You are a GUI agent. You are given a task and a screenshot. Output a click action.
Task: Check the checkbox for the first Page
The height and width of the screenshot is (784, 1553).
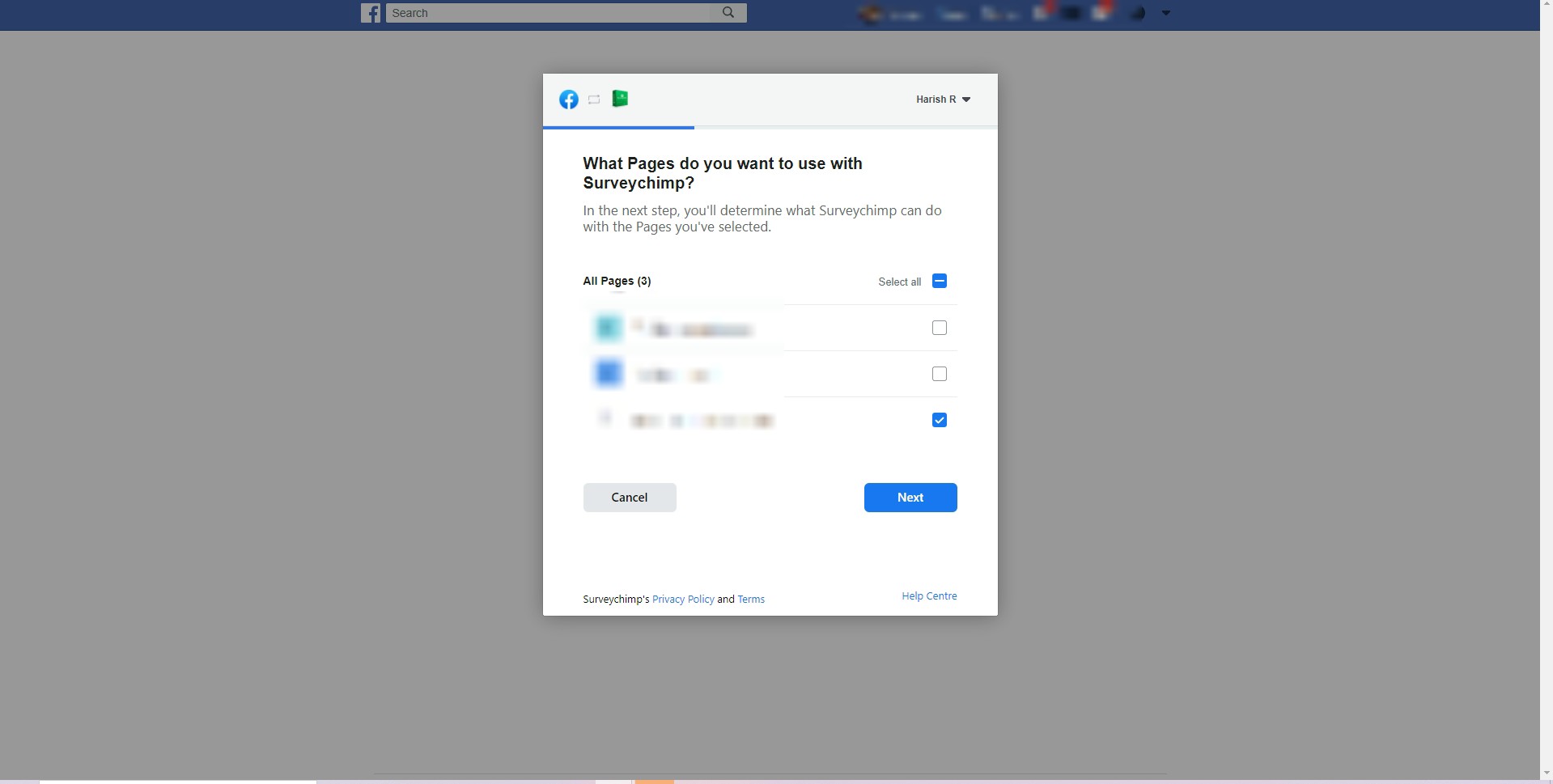pyautogui.click(x=939, y=327)
